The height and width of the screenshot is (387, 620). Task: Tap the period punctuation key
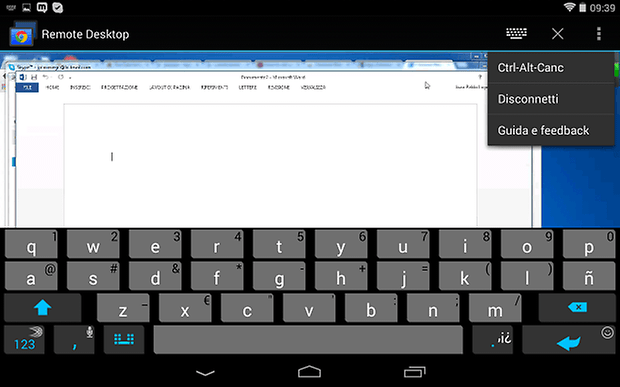(492, 340)
